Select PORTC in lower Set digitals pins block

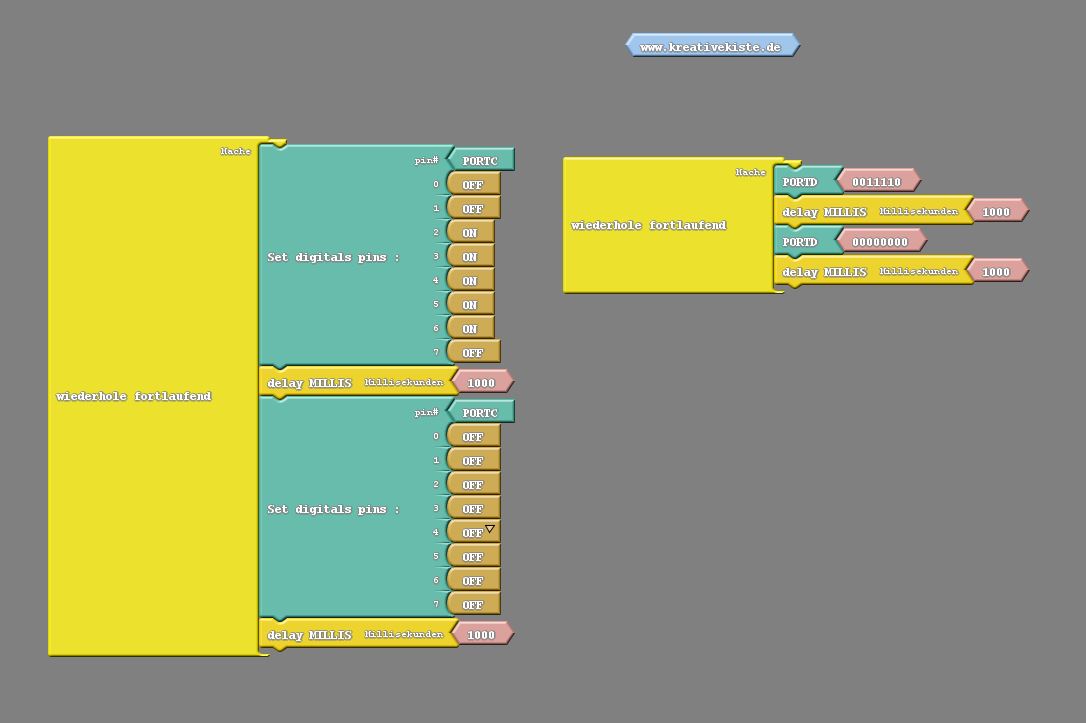480,413
